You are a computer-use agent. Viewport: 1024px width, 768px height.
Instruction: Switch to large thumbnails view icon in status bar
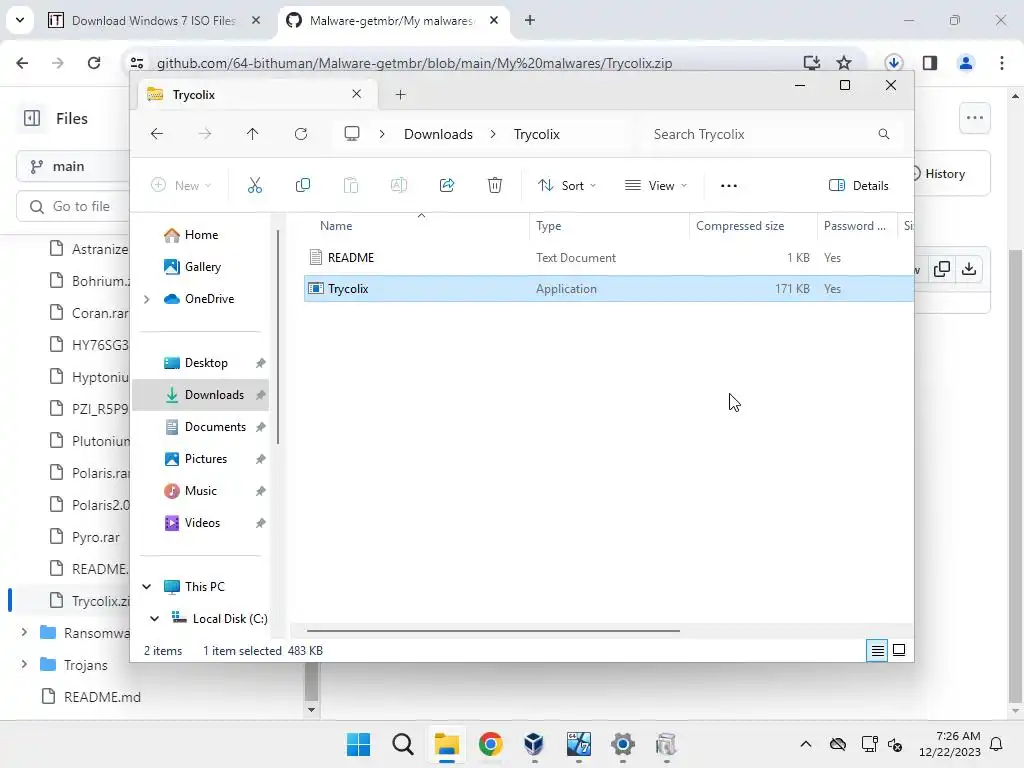point(899,650)
